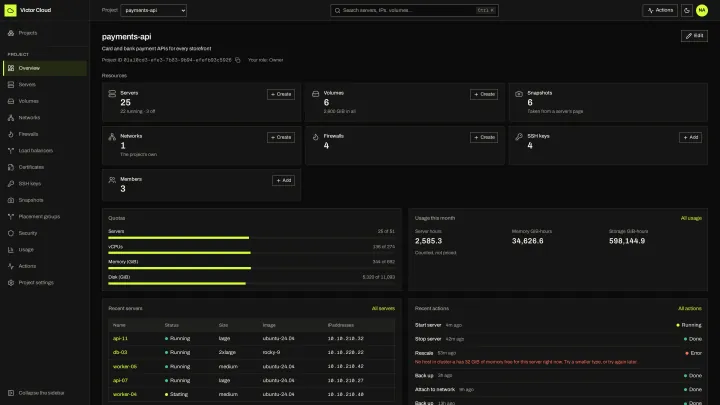
Task: Click the Server hours value 2,585.3
Action: click(428, 241)
